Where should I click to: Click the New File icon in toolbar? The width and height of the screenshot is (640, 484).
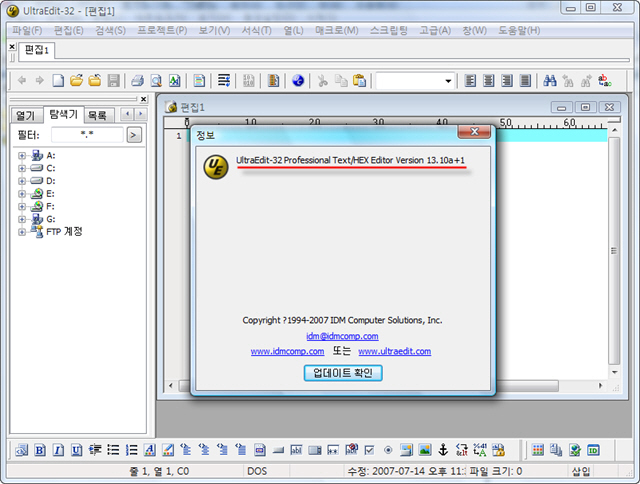tap(58, 80)
